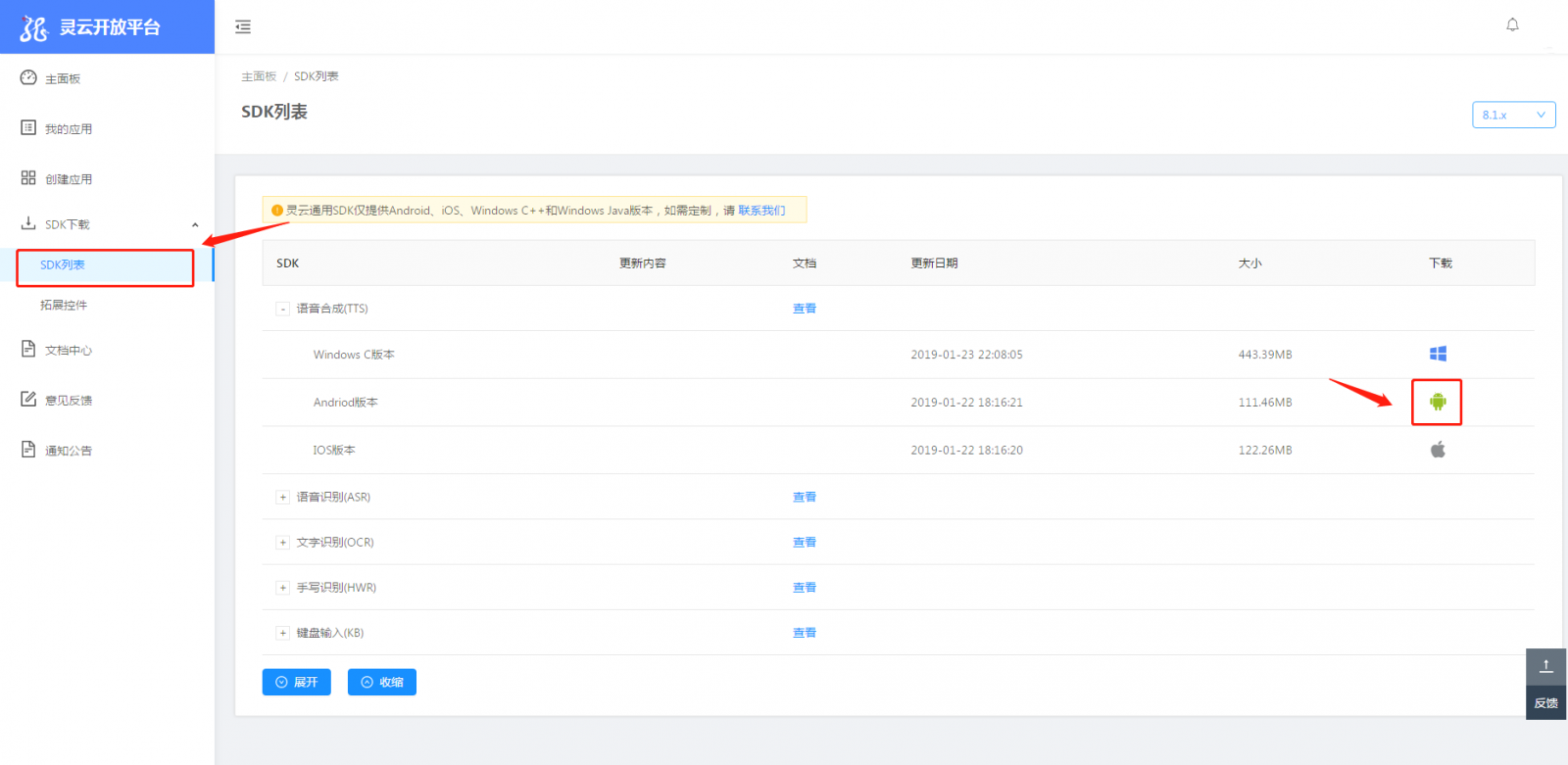Open the 8.1.x version dropdown
Screen dimensions: 1568x765
1513,115
